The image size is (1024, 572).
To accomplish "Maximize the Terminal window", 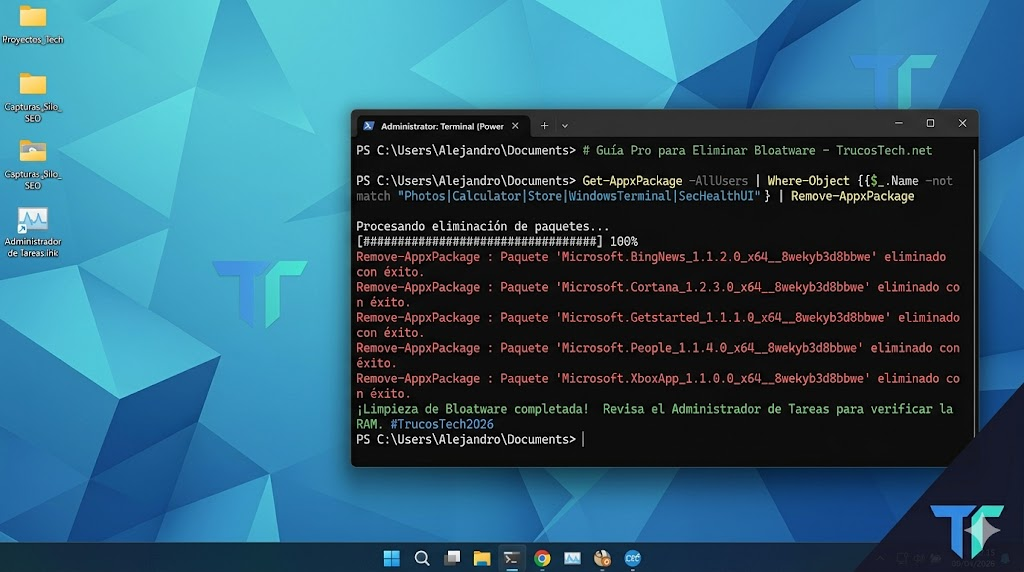I will (930, 123).
